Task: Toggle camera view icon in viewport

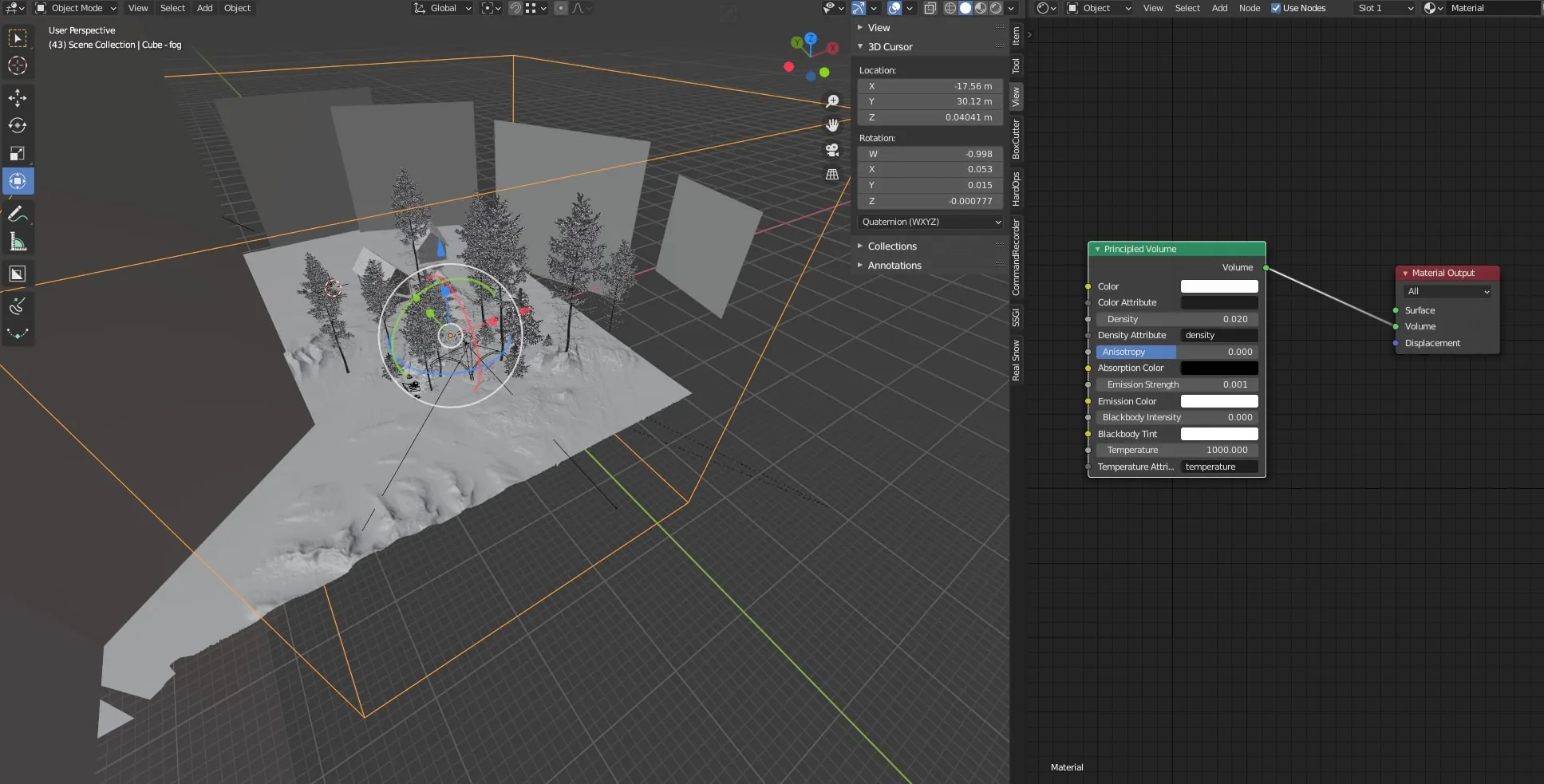Action: [x=832, y=150]
